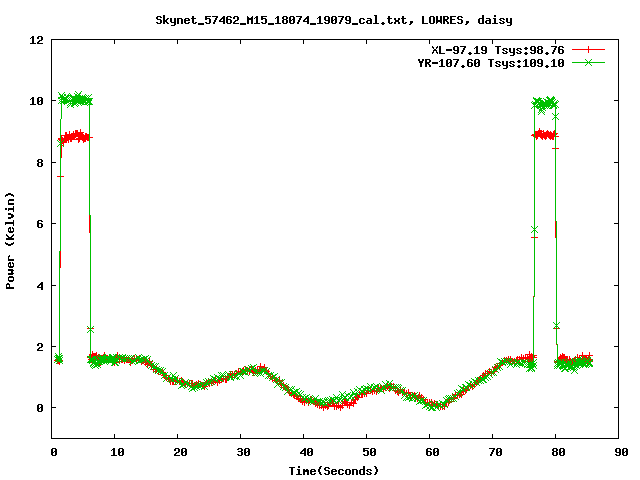Click the y-axis tick label 6
This screenshot has height=480, width=640.
(40, 224)
